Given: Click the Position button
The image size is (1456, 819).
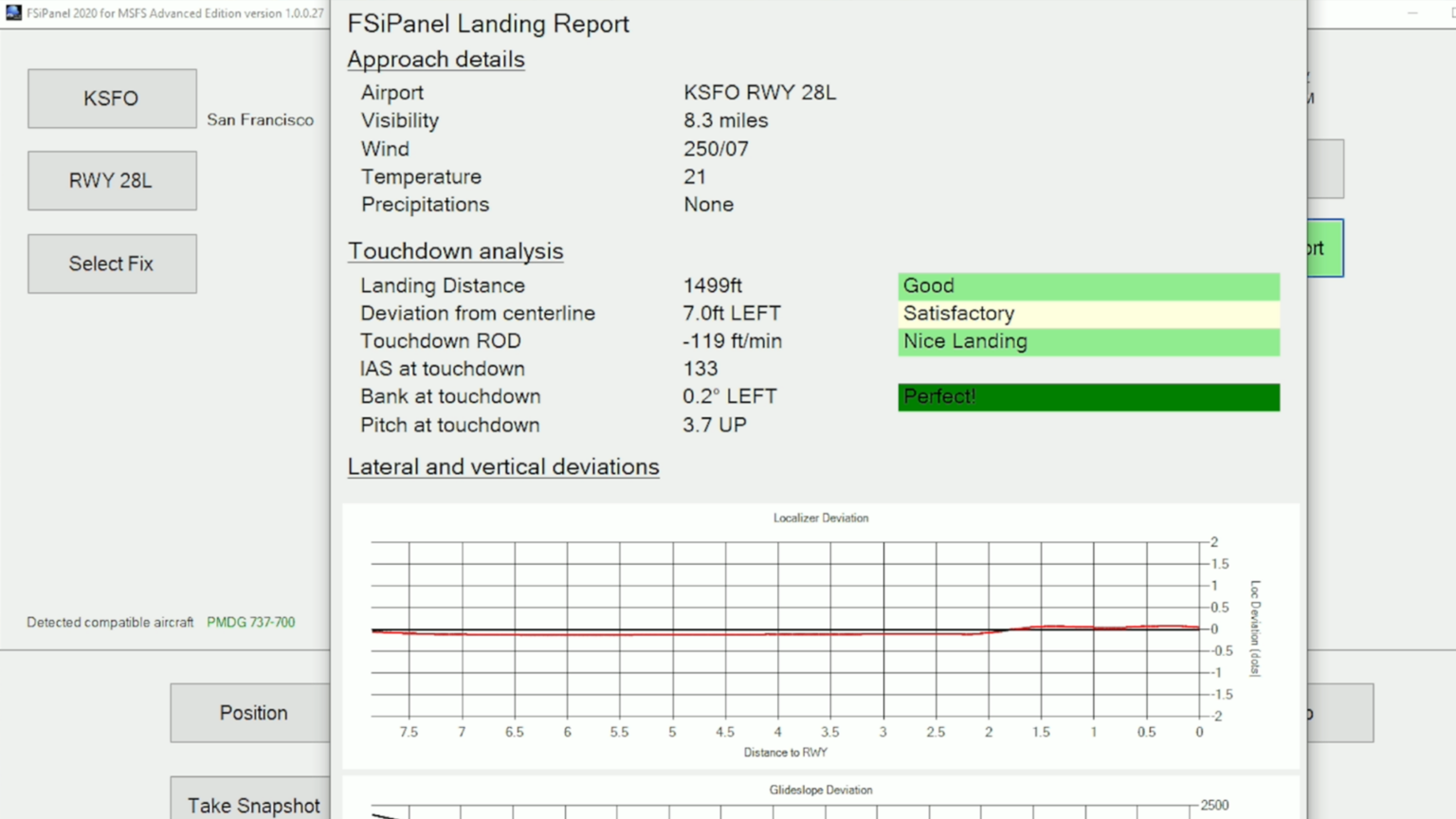Looking at the screenshot, I should point(251,713).
